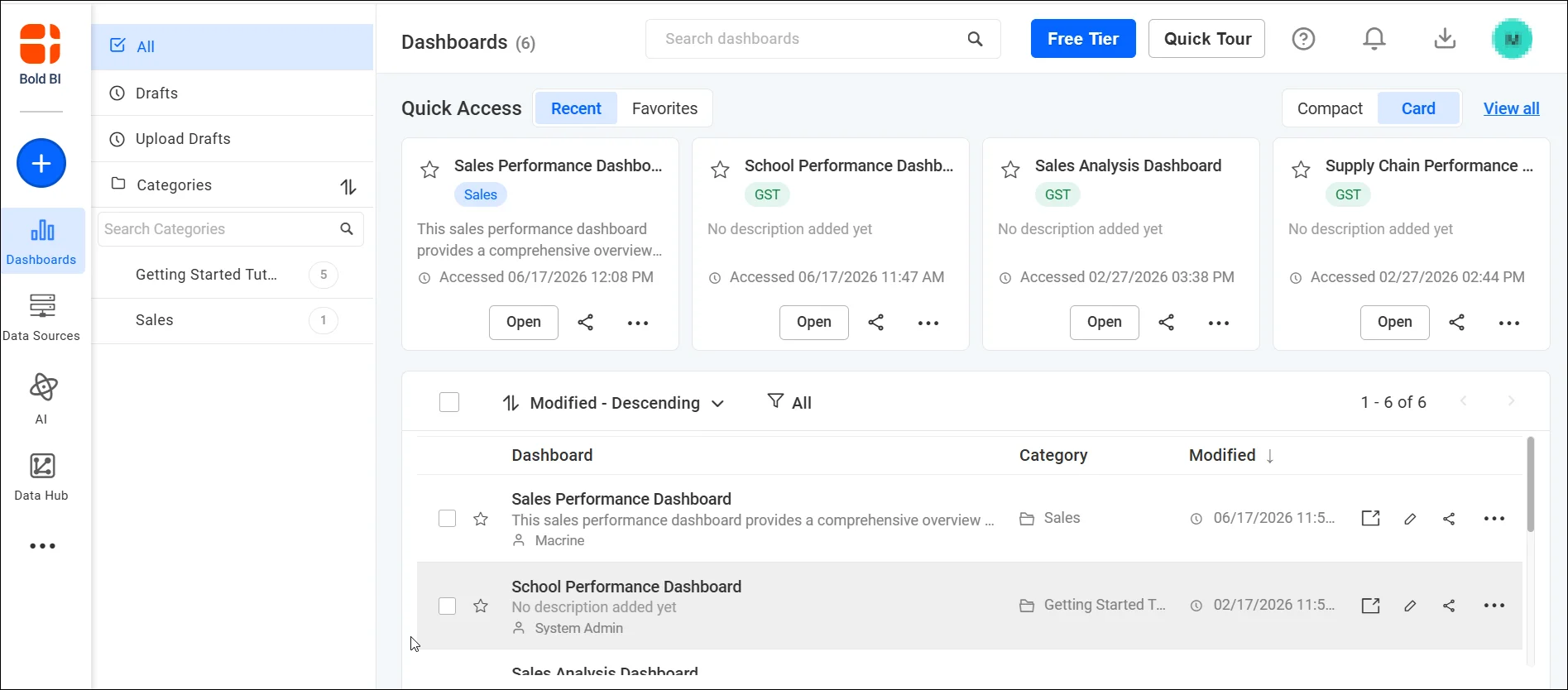1568x690 pixels.
Task: Click the search magnifier in dashboards search
Action: 976,39
